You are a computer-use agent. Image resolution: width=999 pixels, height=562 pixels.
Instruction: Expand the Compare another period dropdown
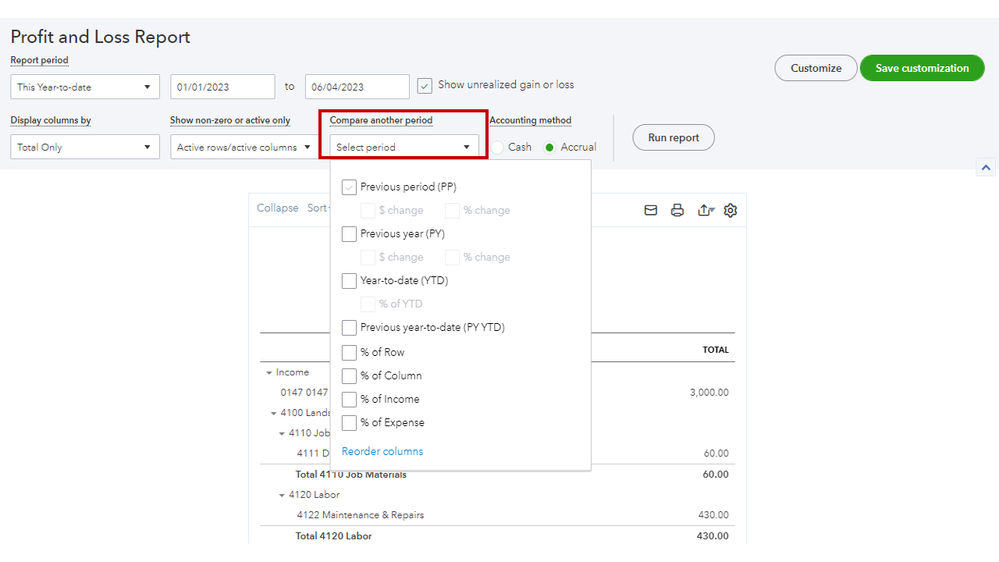coord(404,147)
